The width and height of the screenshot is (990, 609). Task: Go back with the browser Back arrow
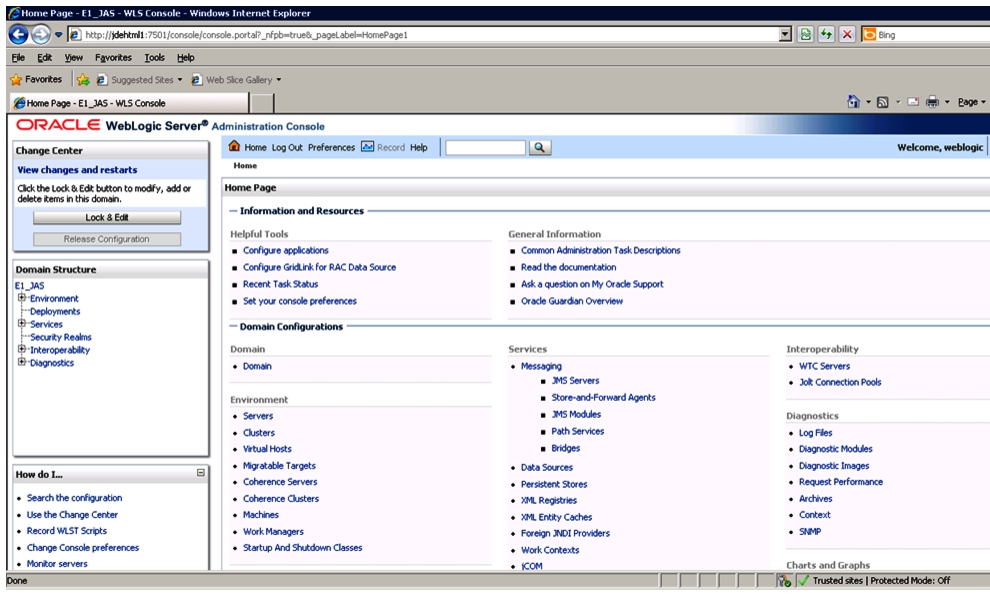[18, 35]
